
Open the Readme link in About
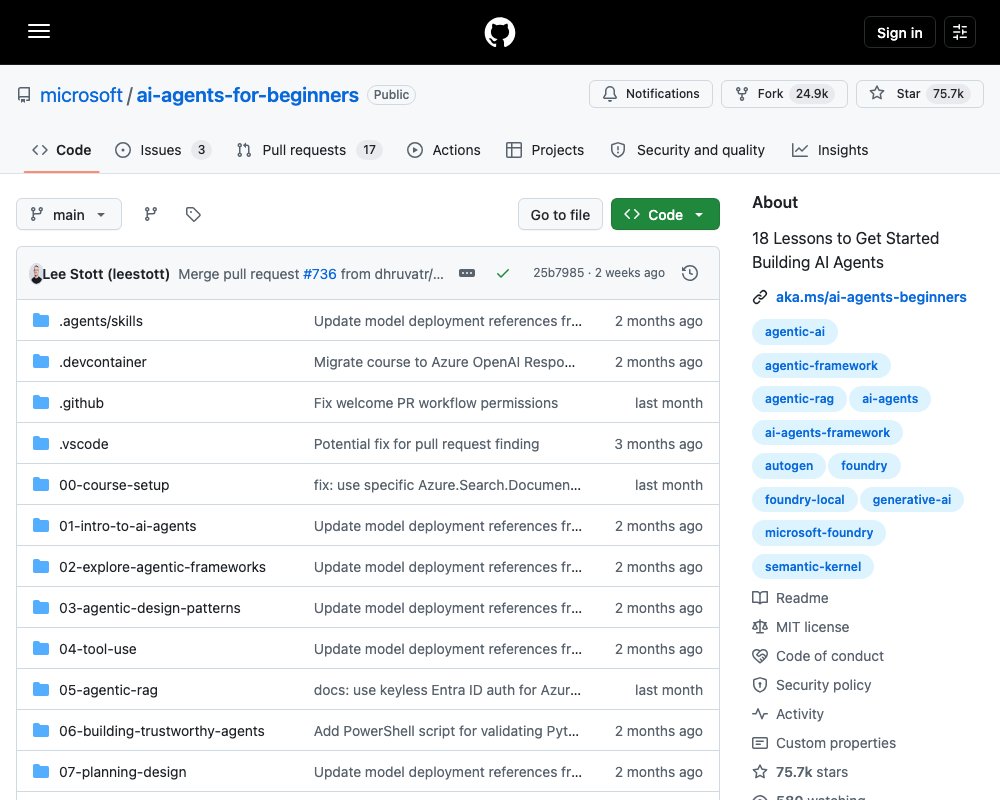(x=790, y=598)
